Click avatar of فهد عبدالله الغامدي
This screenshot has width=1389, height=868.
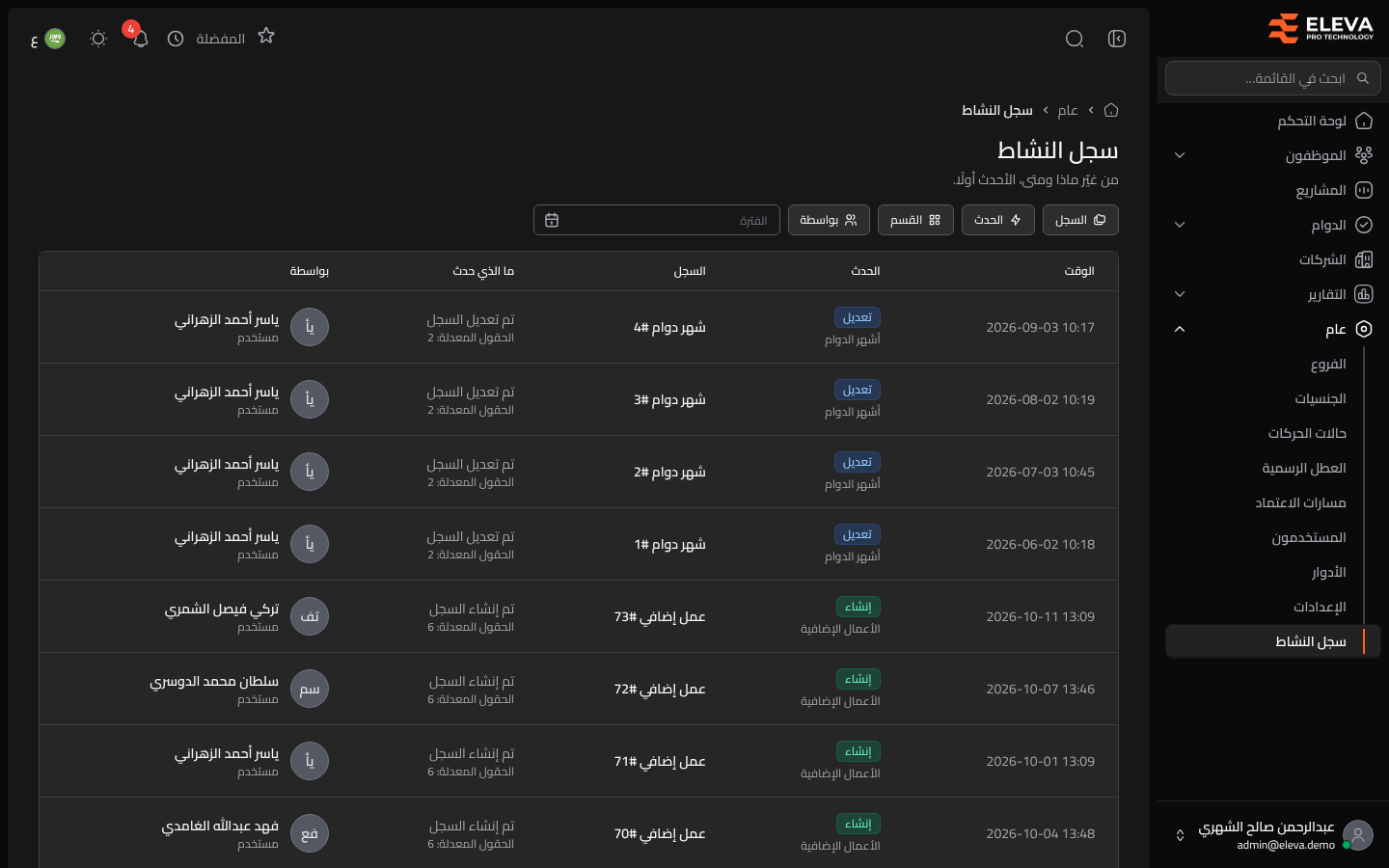tap(310, 833)
